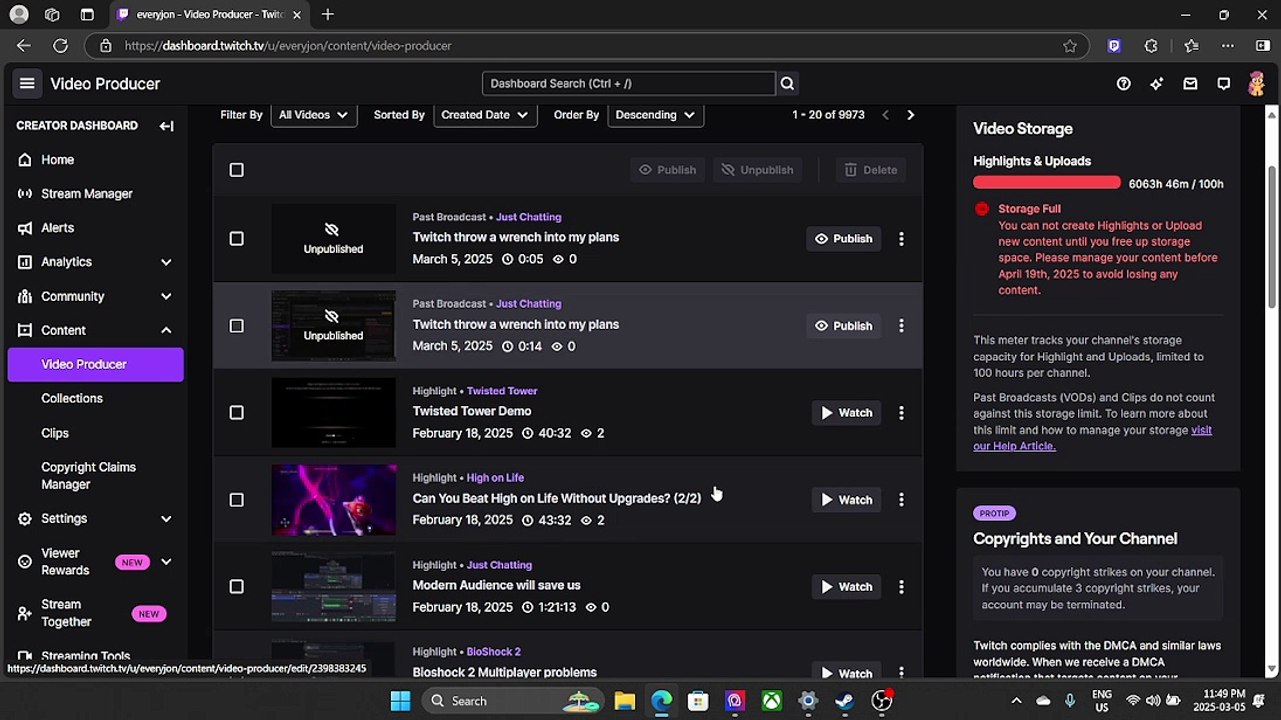Open the inbox mail icon

point(1190,84)
